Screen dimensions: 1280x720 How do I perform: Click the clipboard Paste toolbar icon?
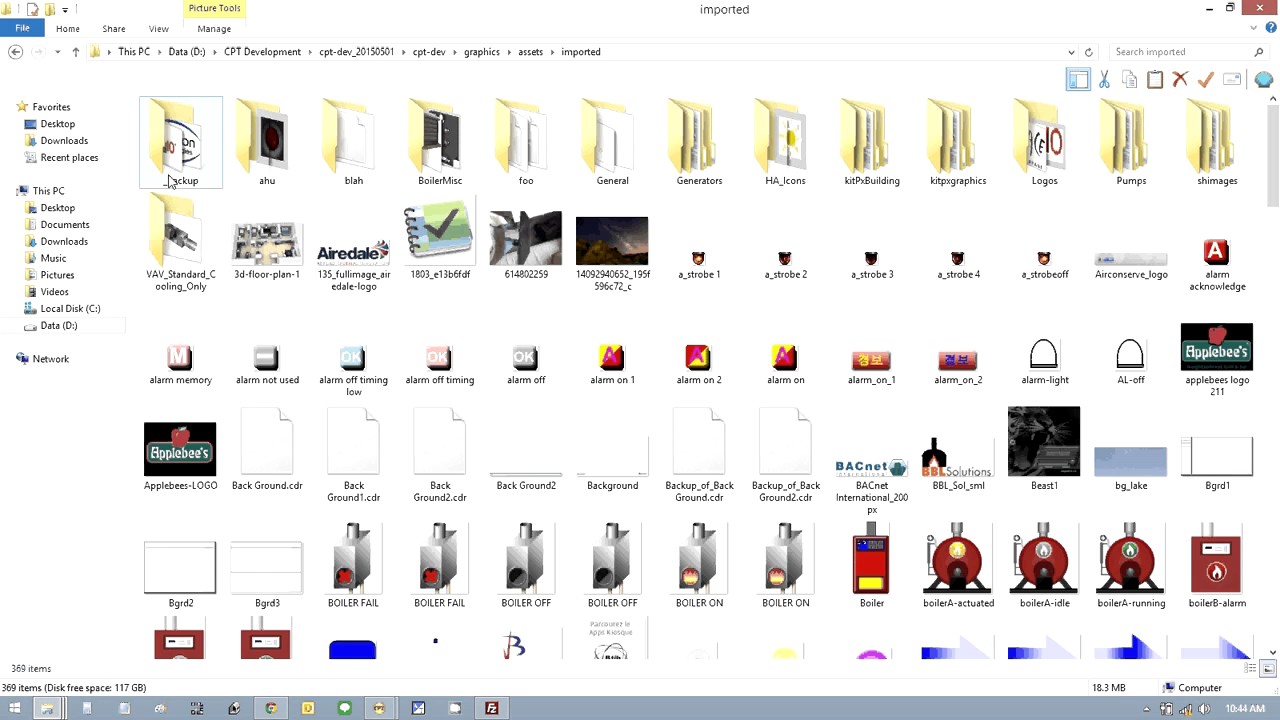[x=1155, y=80]
